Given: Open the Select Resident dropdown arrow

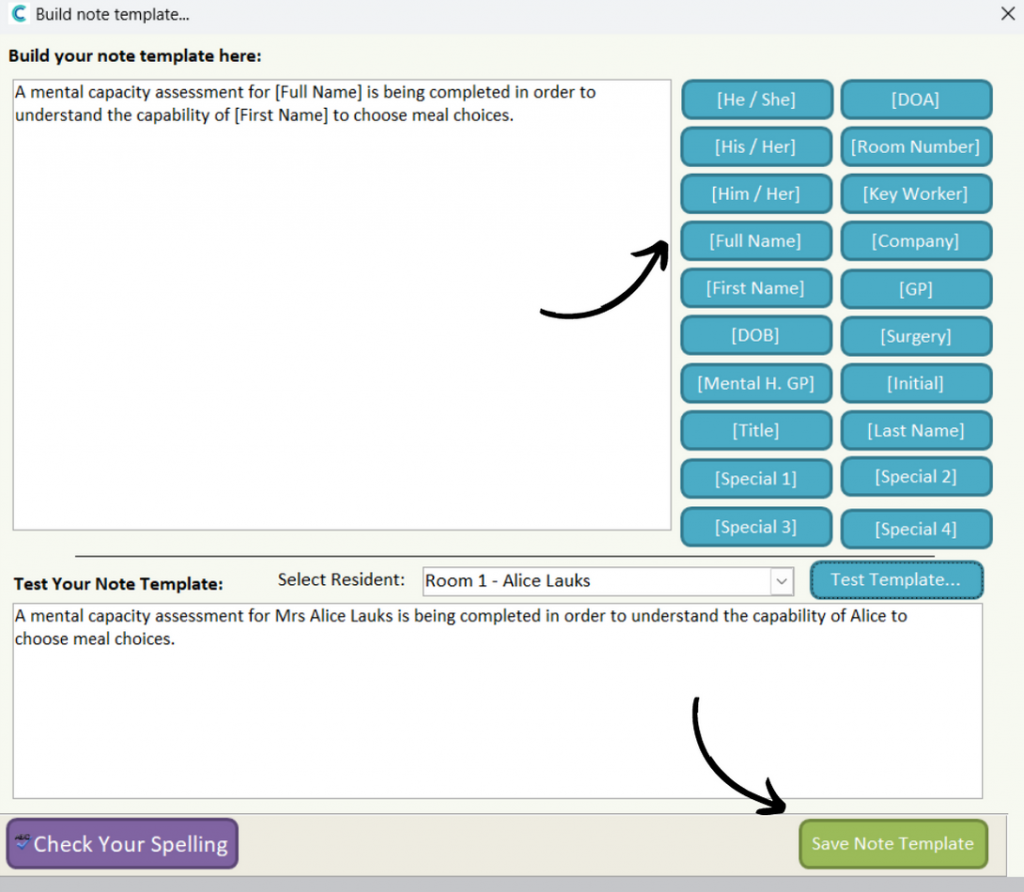Looking at the screenshot, I should pyautogui.click(x=781, y=581).
